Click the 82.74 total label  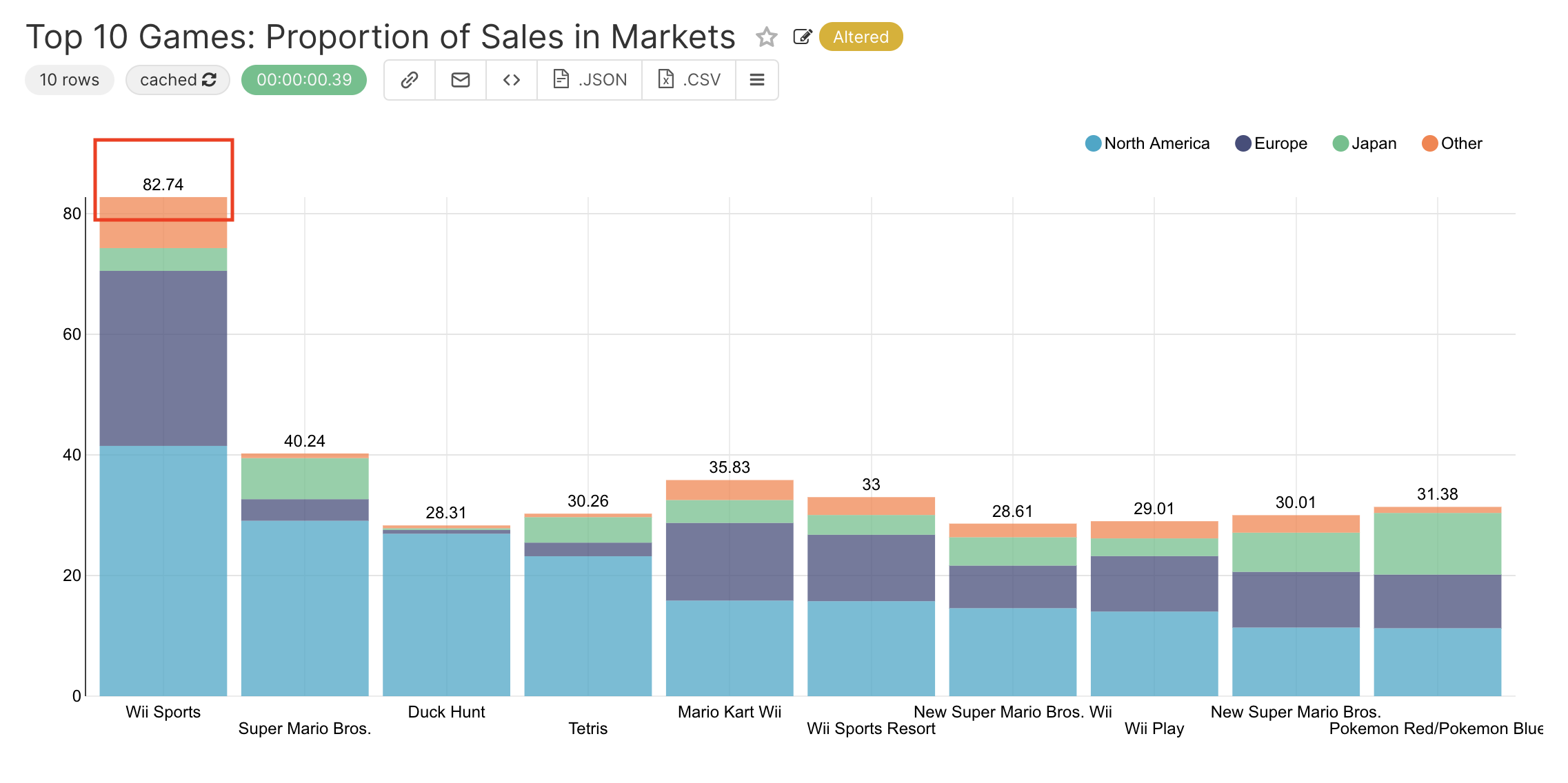pos(163,185)
